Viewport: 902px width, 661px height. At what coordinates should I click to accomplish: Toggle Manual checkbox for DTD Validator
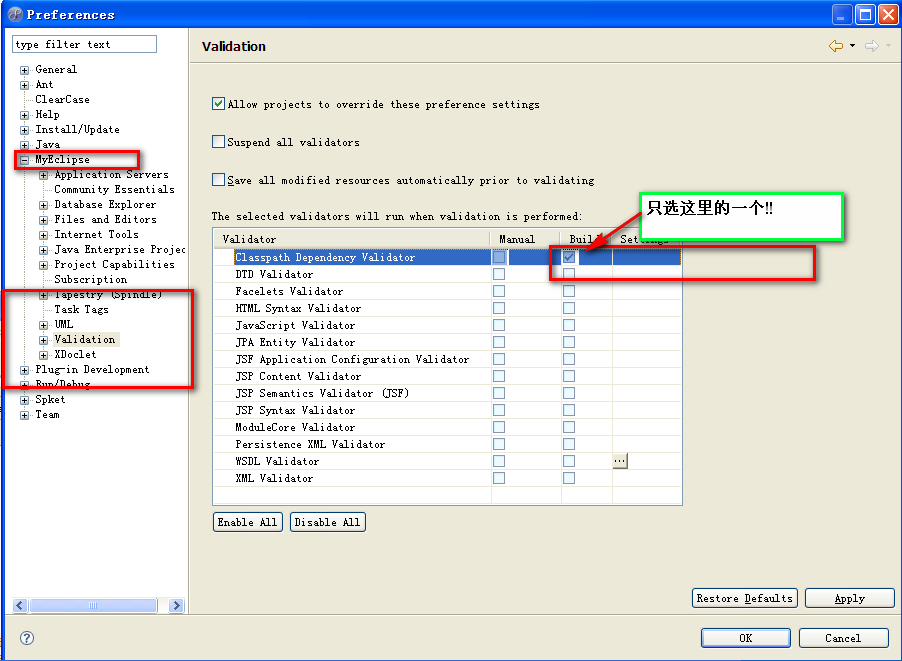(x=499, y=274)
